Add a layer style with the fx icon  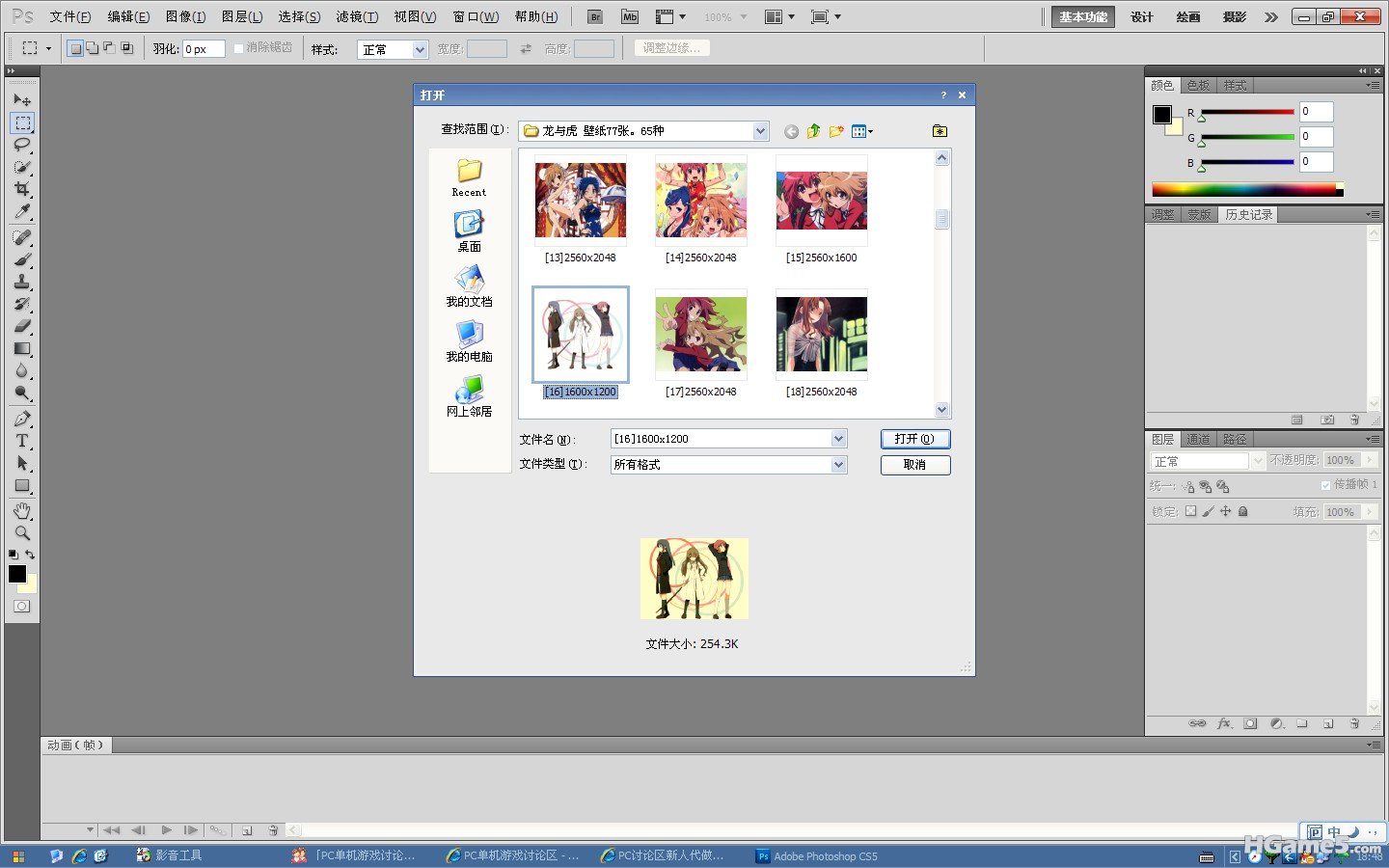1224,723
